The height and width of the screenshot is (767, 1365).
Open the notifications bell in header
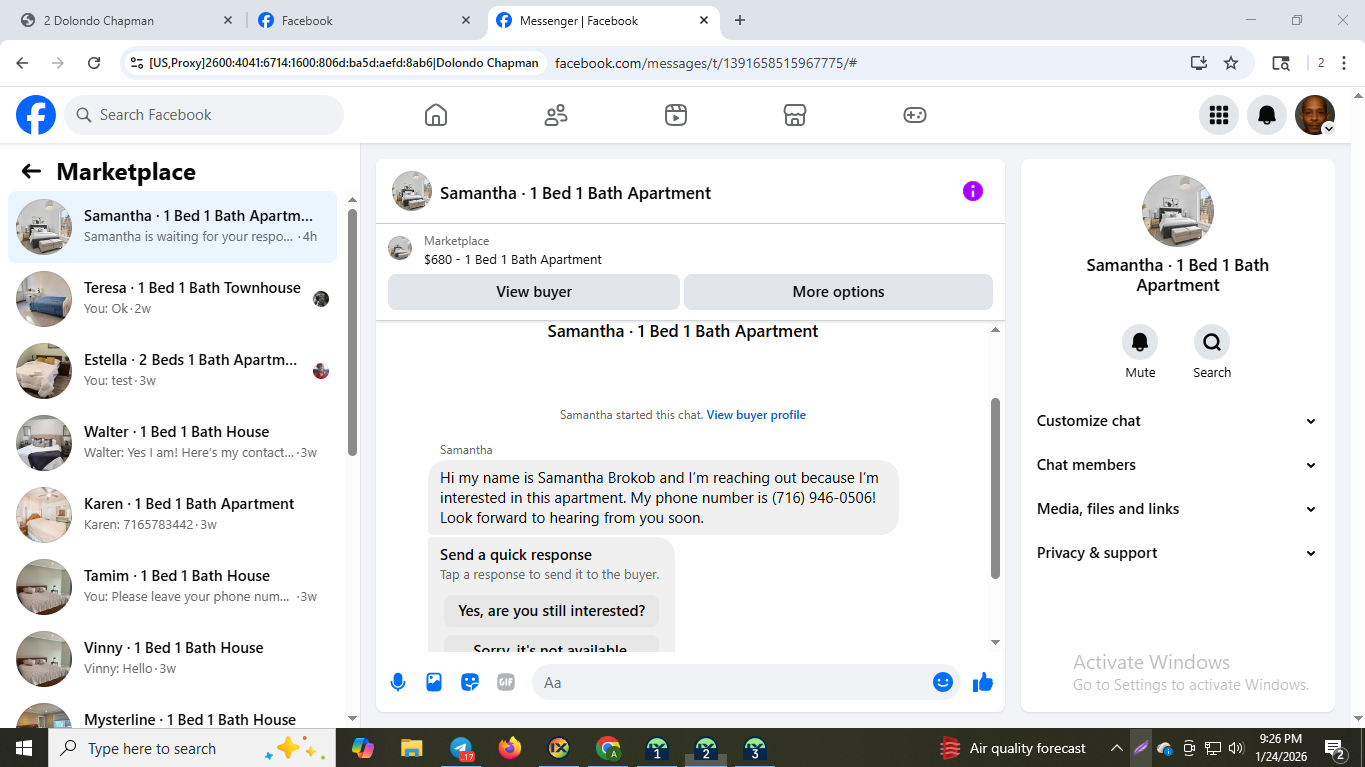tap(1267, 115)
